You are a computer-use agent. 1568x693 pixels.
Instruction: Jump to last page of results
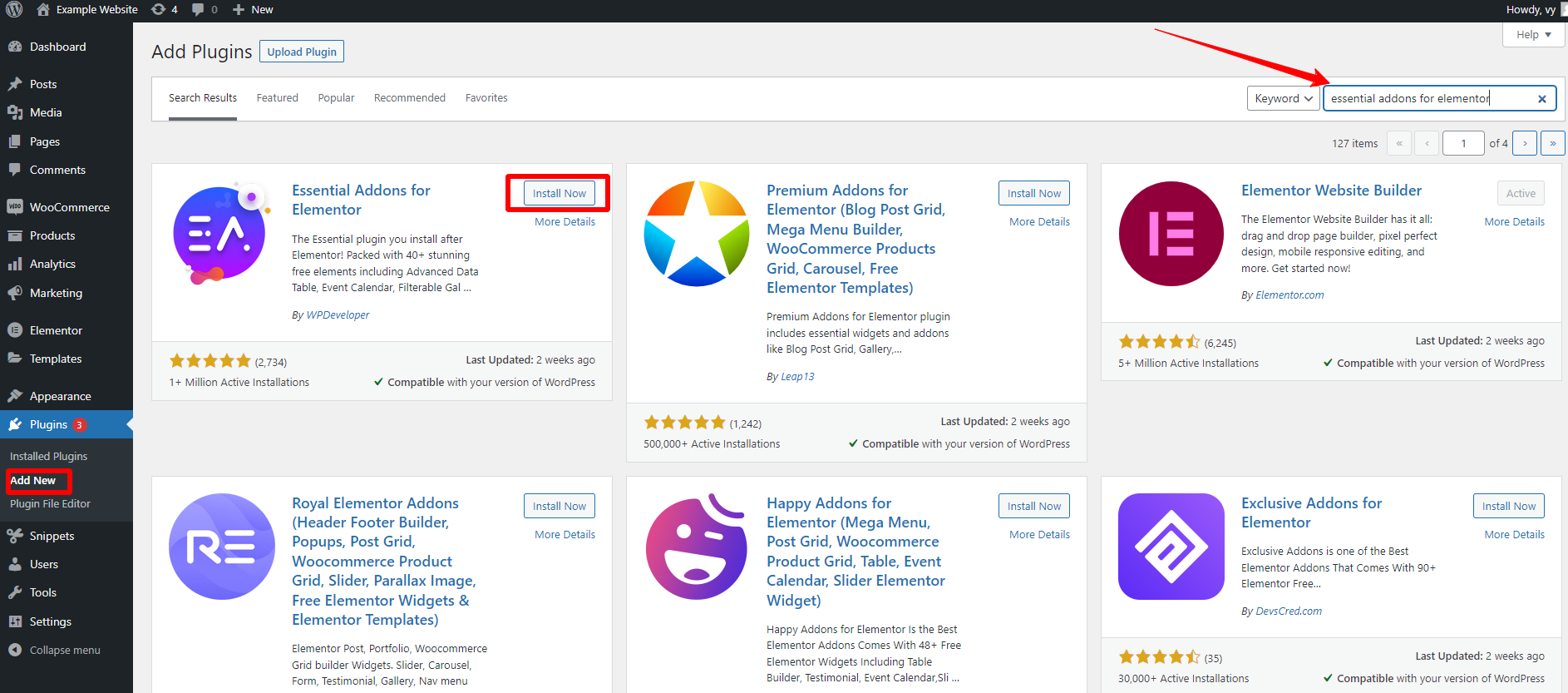(1552, 143)
